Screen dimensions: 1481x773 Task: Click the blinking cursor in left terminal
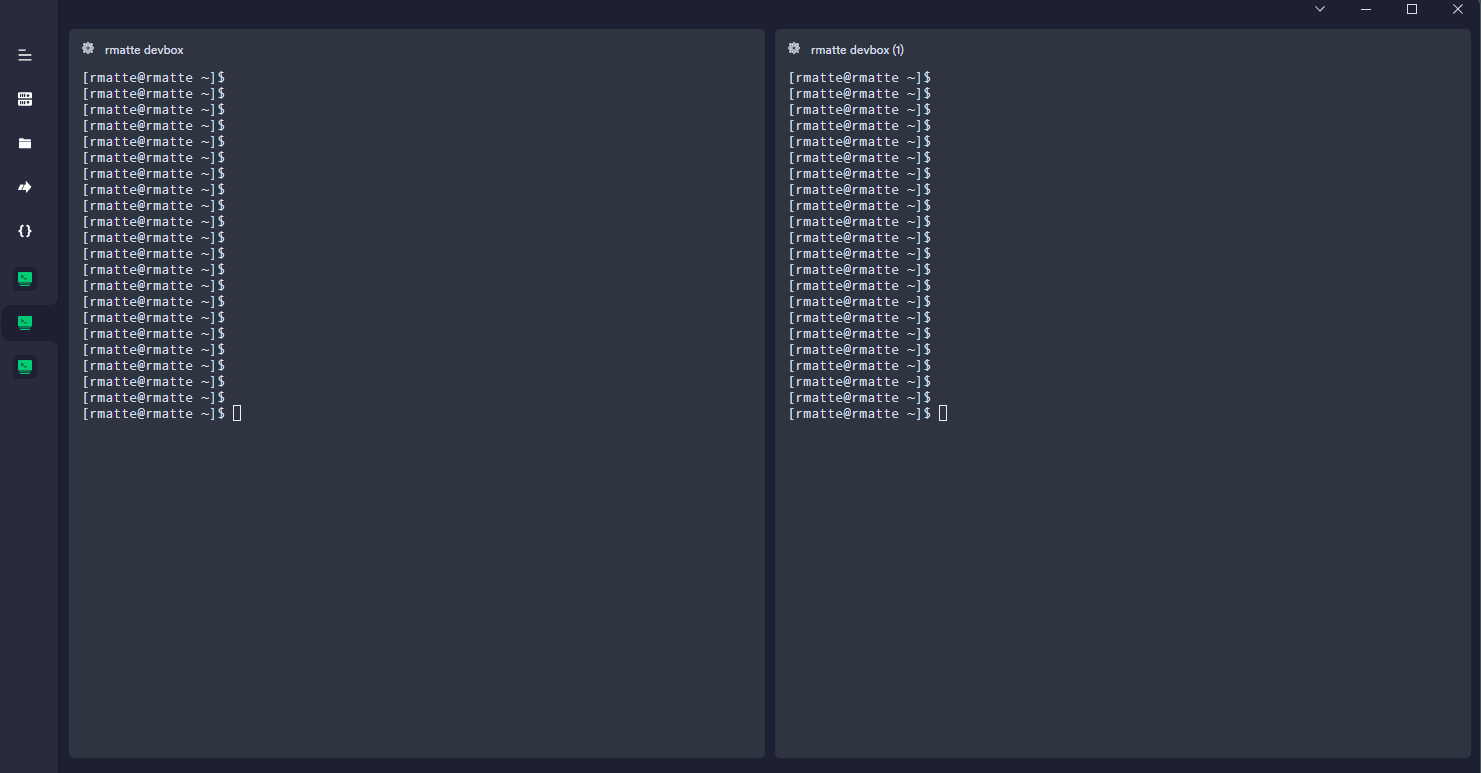click(x=236, y=412)
